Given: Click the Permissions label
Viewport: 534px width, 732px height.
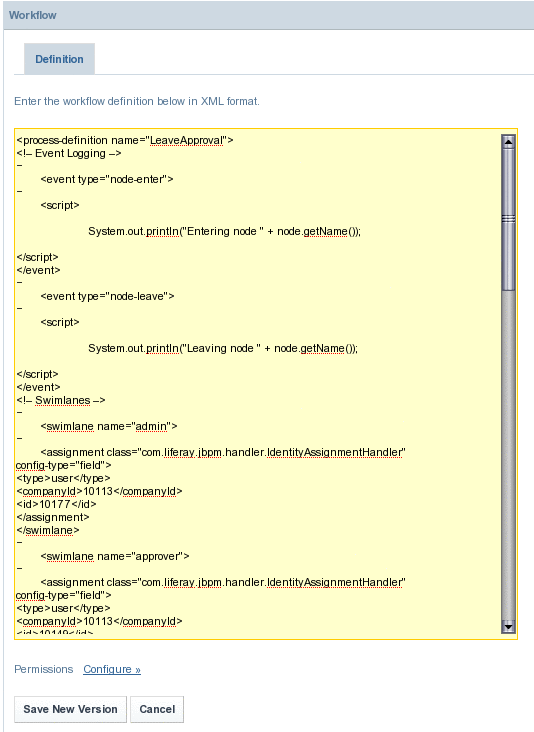Looking at the screenshot, I should (x=43, y=669).
